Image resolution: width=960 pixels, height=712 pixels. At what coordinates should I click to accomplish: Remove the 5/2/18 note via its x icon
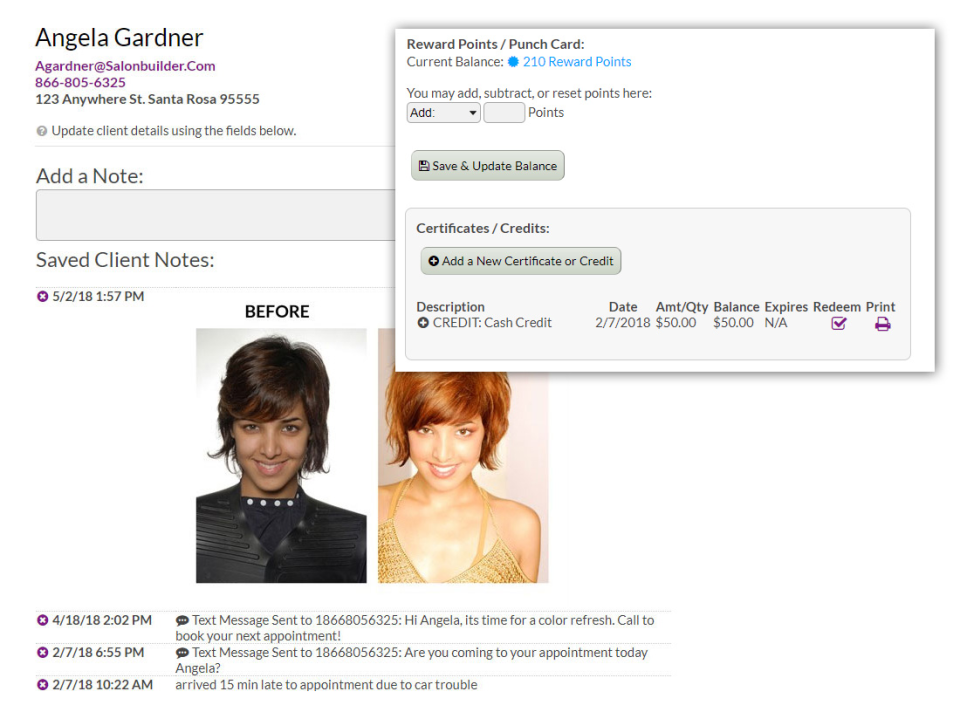41,296
